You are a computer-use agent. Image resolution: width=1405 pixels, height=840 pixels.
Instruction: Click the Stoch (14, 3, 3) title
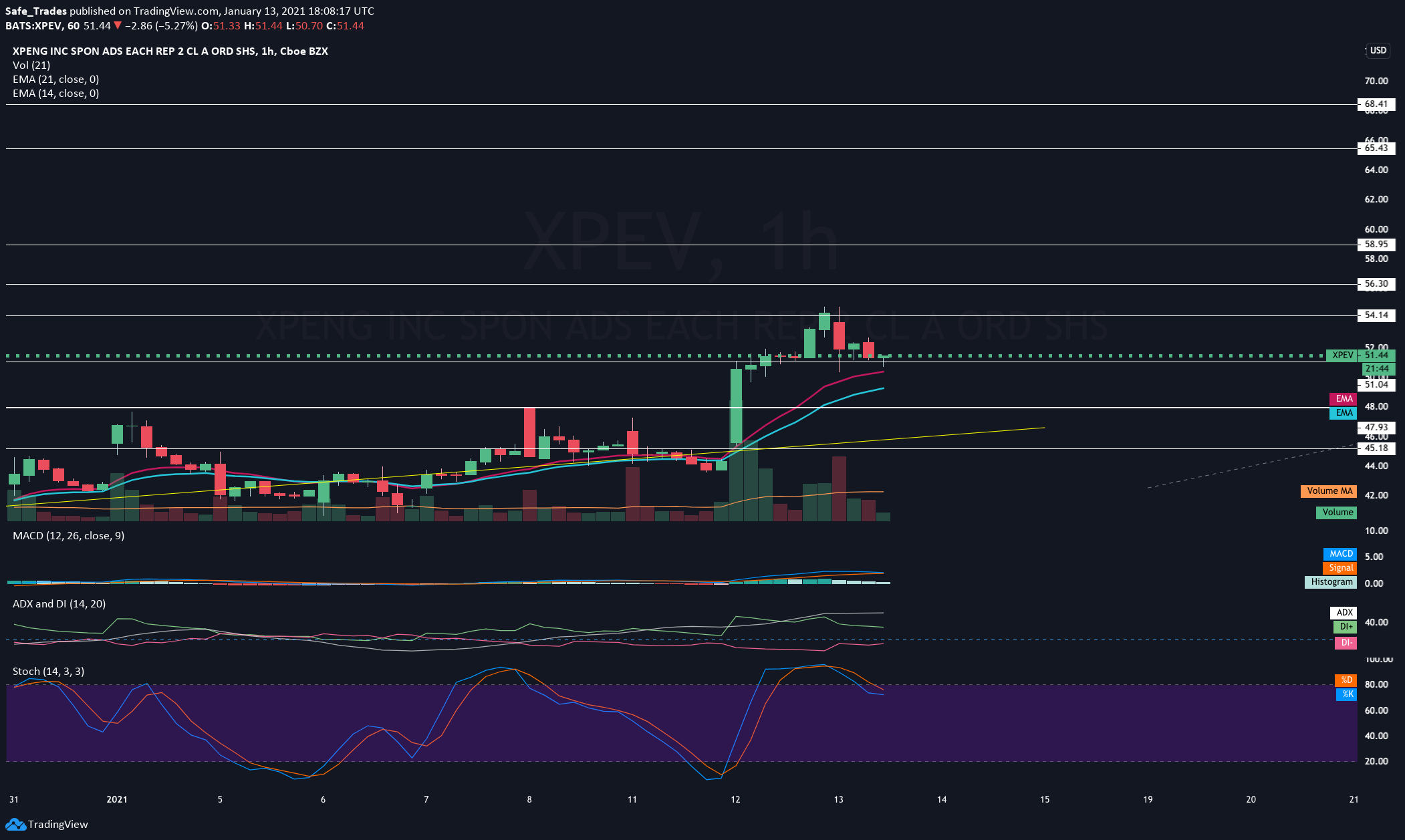[49, 671]
